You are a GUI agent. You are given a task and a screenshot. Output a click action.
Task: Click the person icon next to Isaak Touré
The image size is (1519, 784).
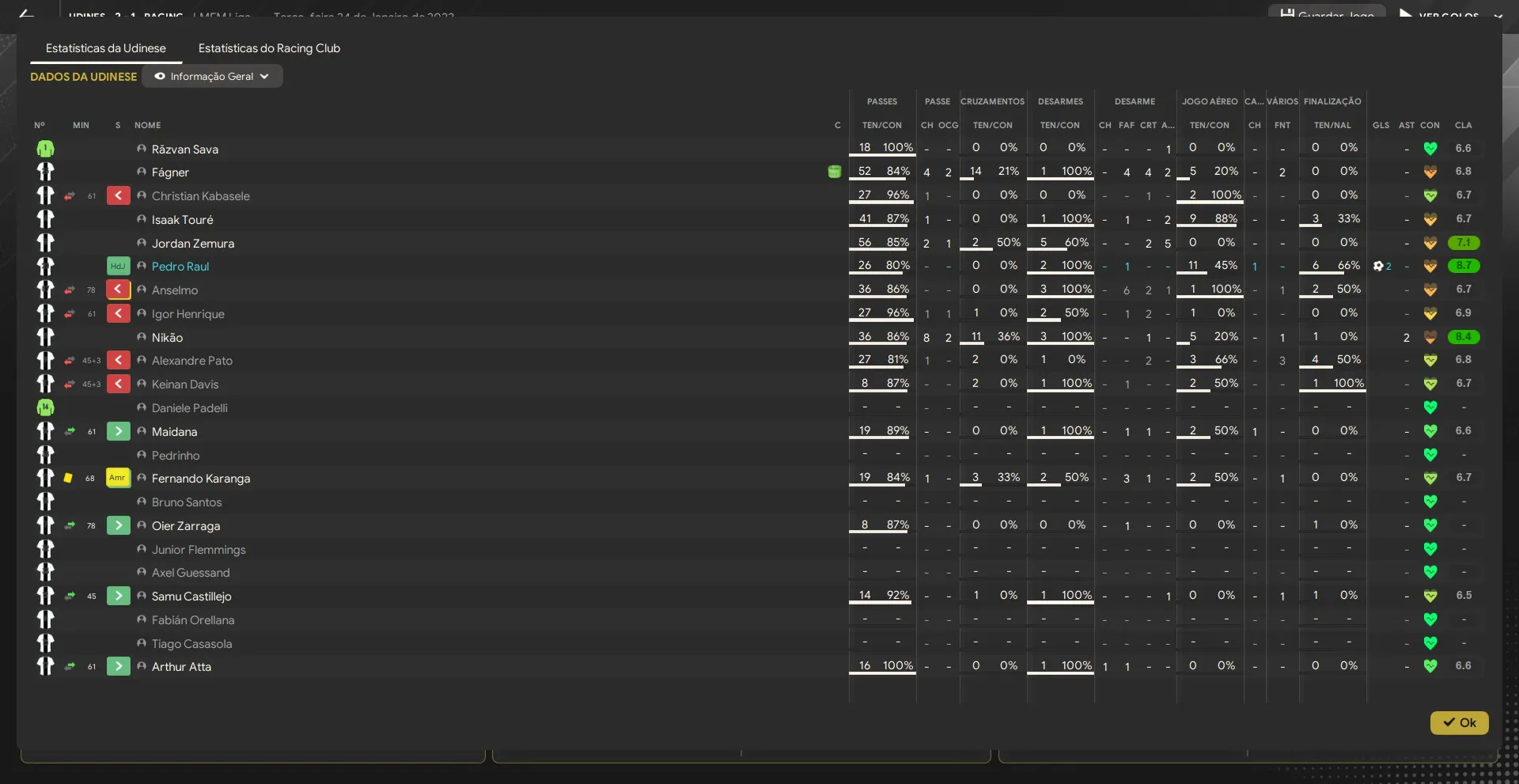[142, 219]
